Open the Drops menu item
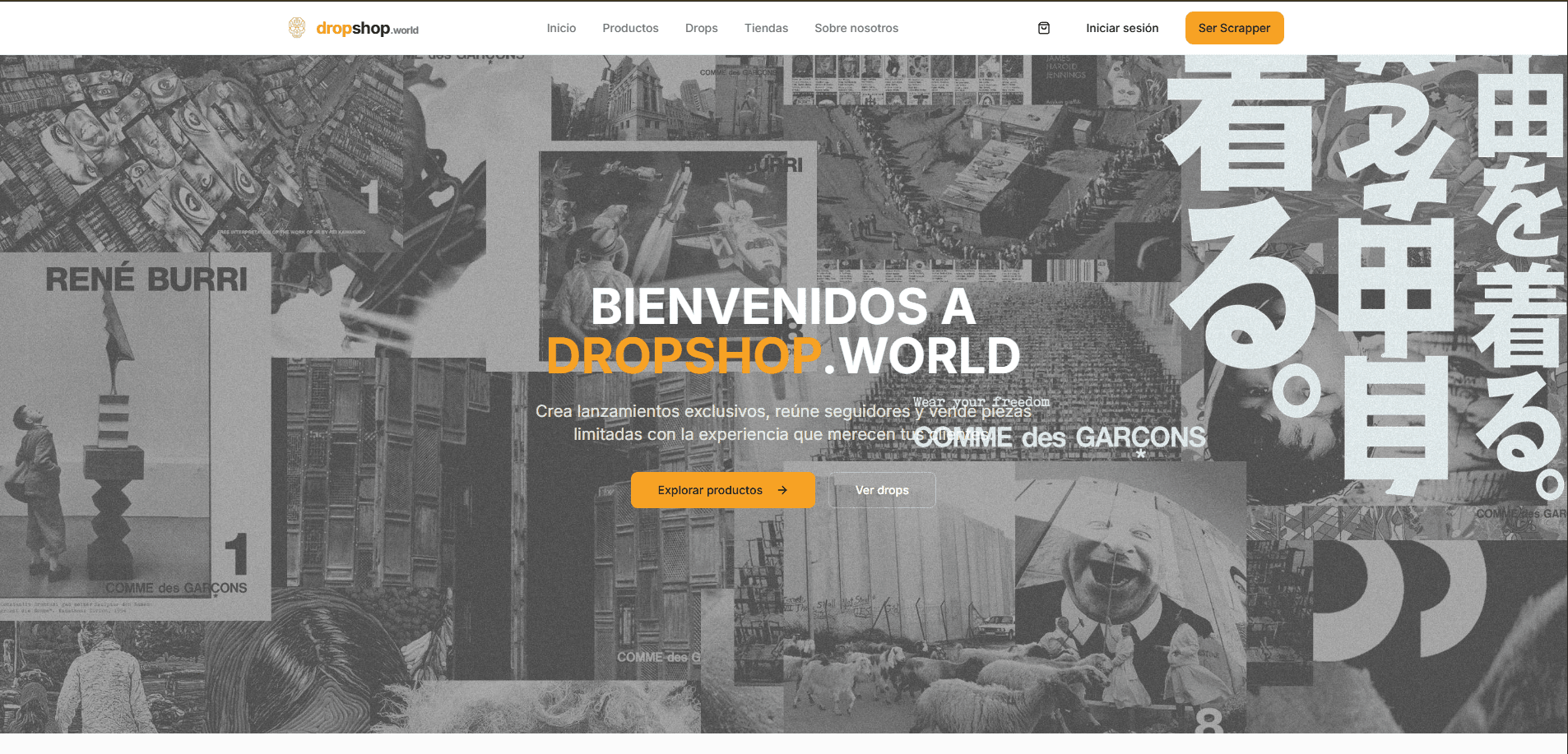 click(x=702, y=28)
